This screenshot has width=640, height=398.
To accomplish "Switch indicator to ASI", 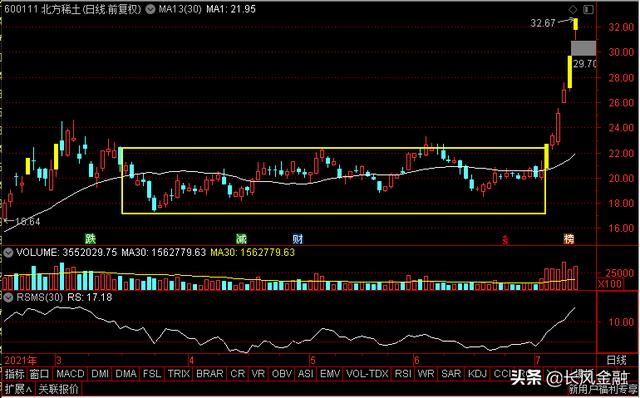I will click(306, 374).
